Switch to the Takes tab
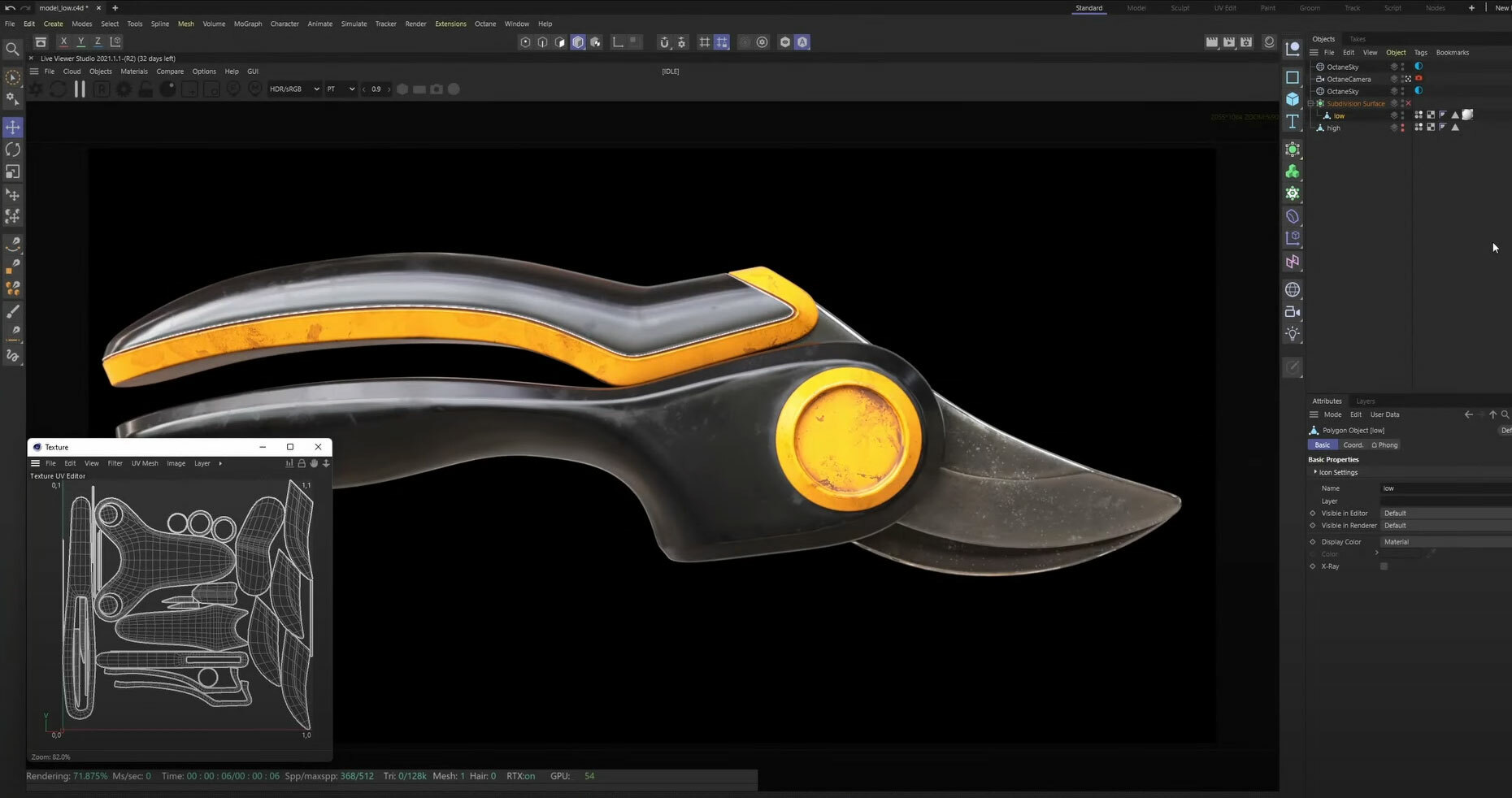This screenshot has height=798, width=1512. click(1358, 39)
